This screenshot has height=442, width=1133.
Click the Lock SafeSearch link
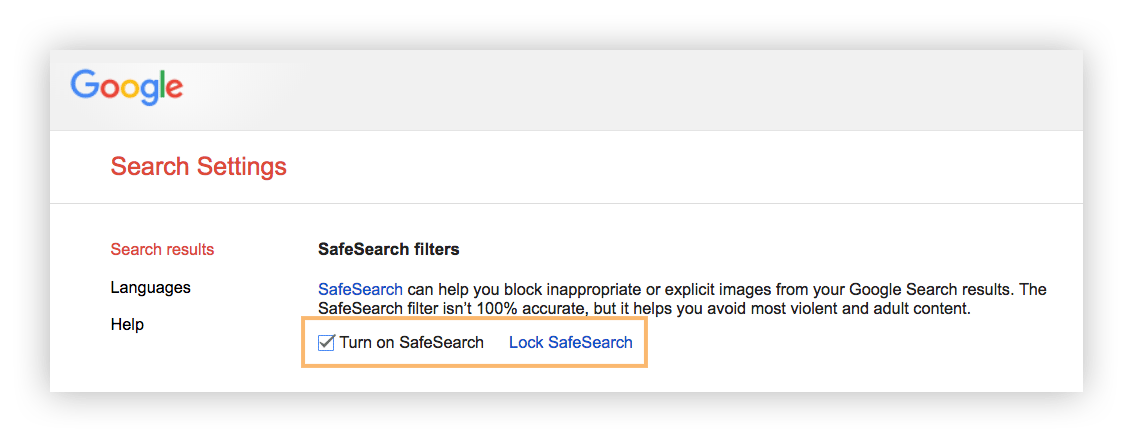pyautogui.click(x=571, y=342)
